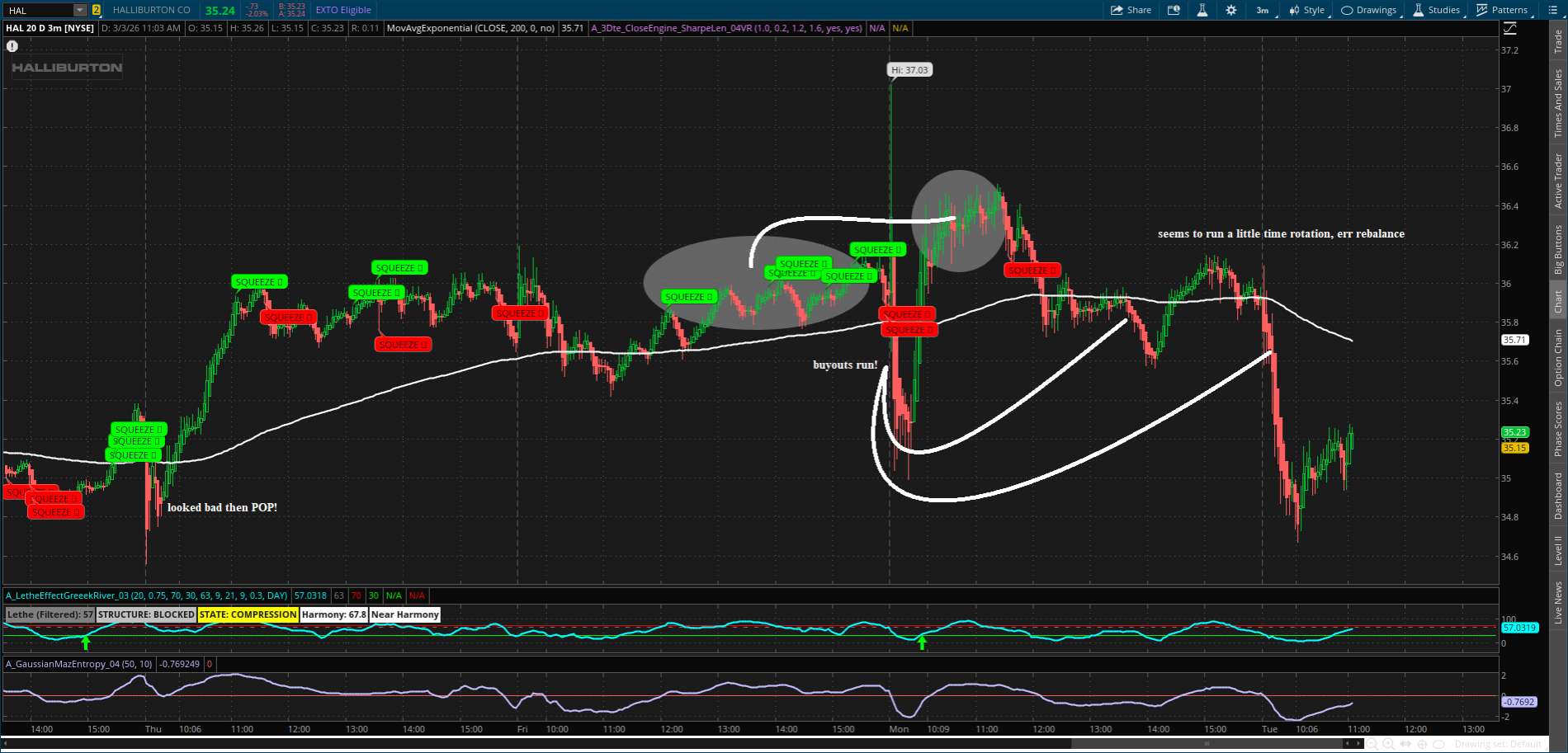Click the log scale icon above price axis

pos(1509,29)
